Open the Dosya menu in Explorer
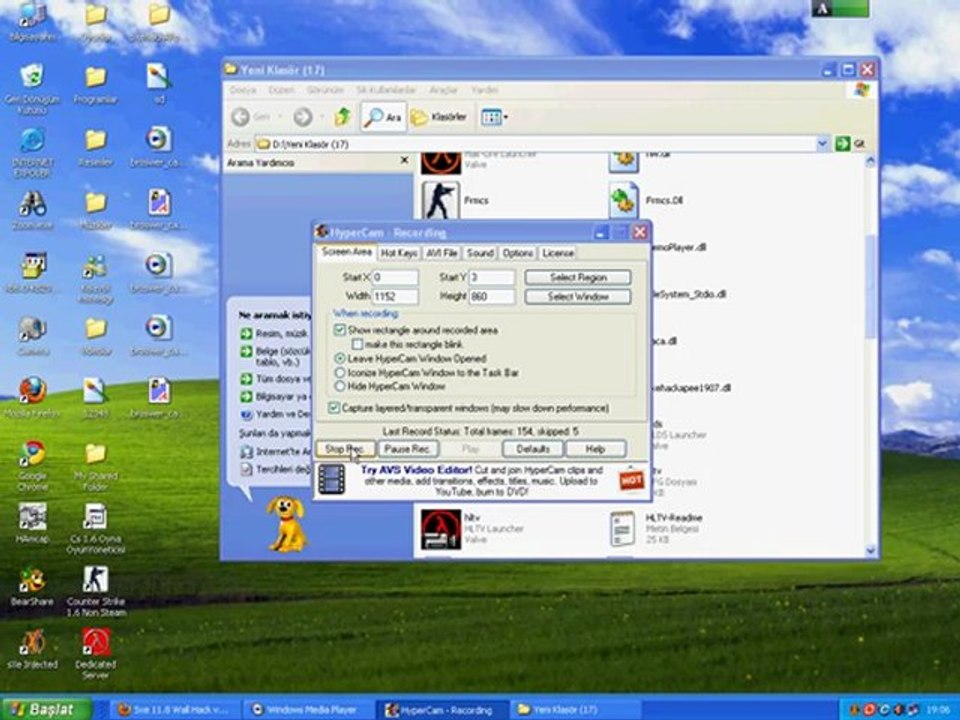Image resolution: width=960 pixels, height=720 pixels. pyautogui.click(x=242, y=90)
